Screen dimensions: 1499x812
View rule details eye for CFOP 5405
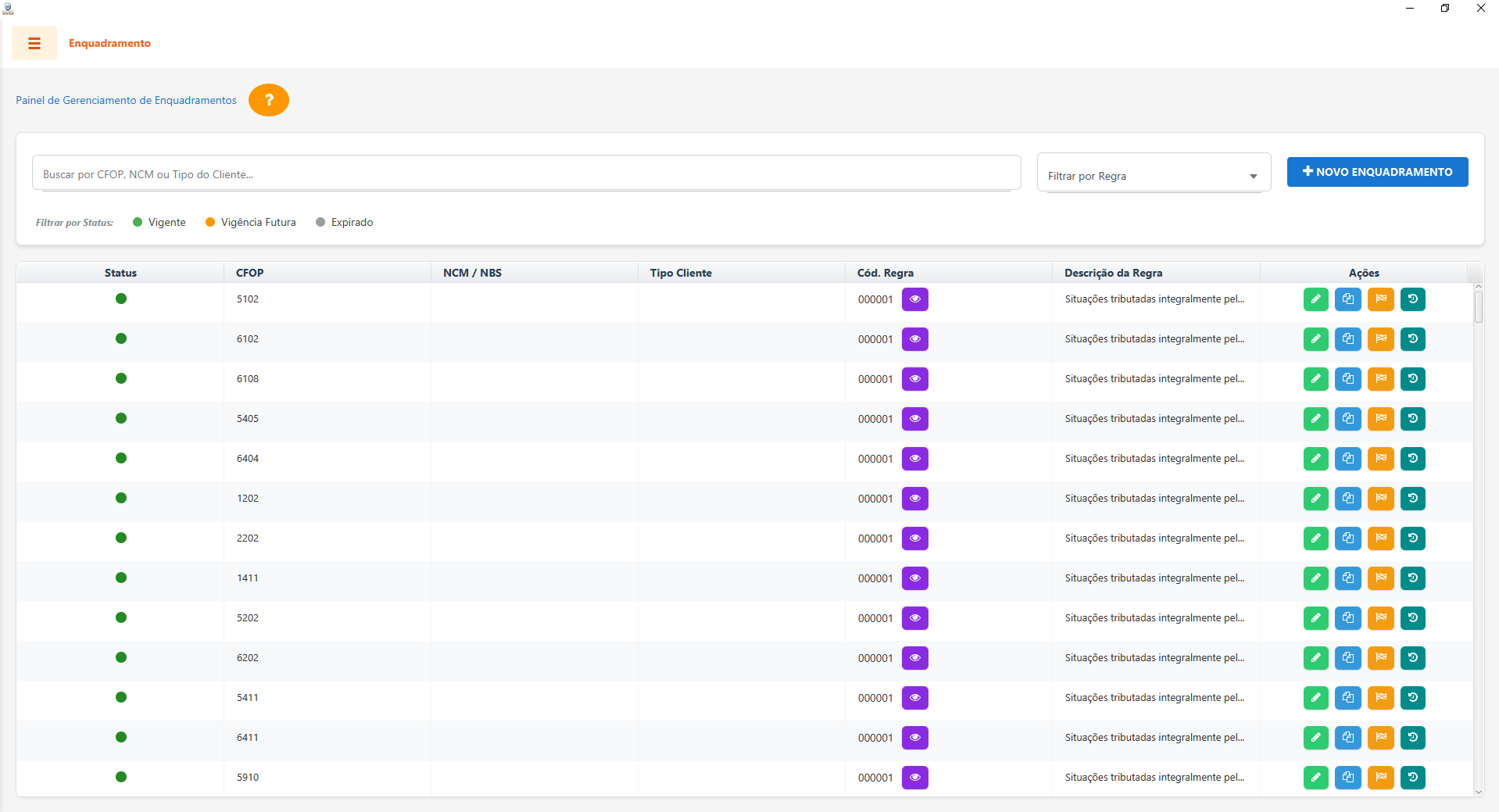click(x=915, y=419)
